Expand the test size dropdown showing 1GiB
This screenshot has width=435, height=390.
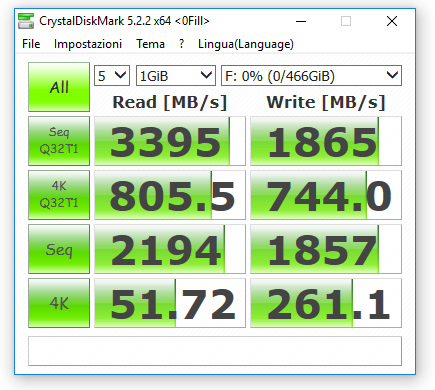[176, 76]
